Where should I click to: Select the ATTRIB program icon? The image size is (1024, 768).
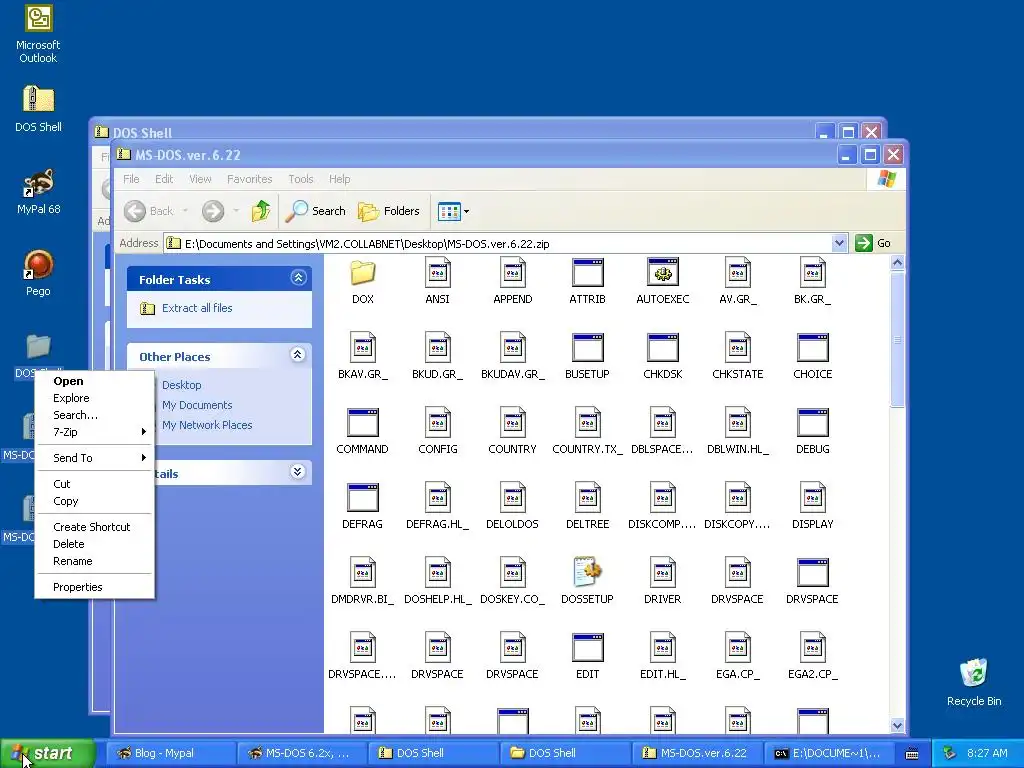[x=588, y=272]
